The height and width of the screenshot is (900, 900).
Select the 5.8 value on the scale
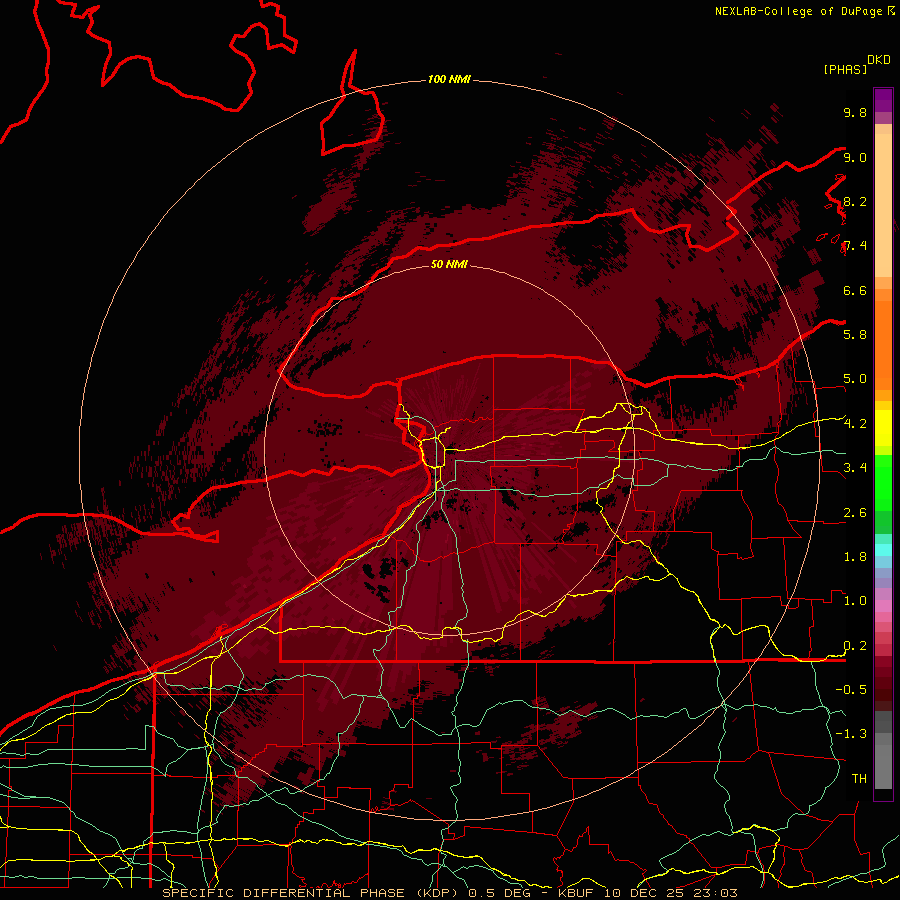click(x=855, y=334)
